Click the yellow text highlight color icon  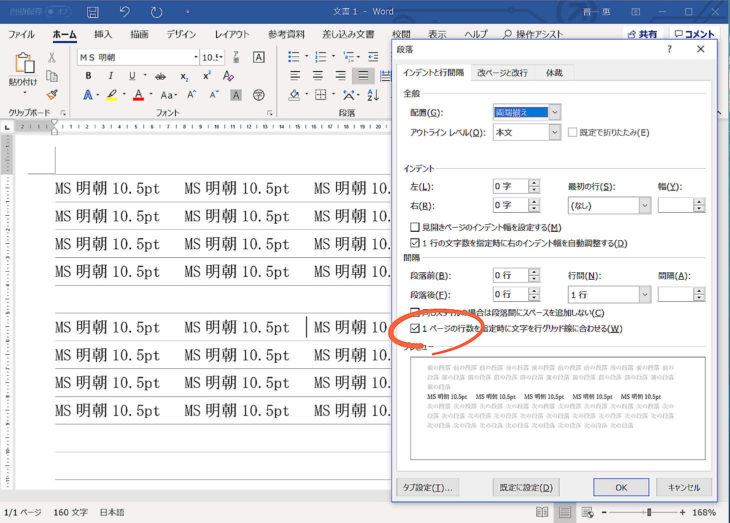112,95
